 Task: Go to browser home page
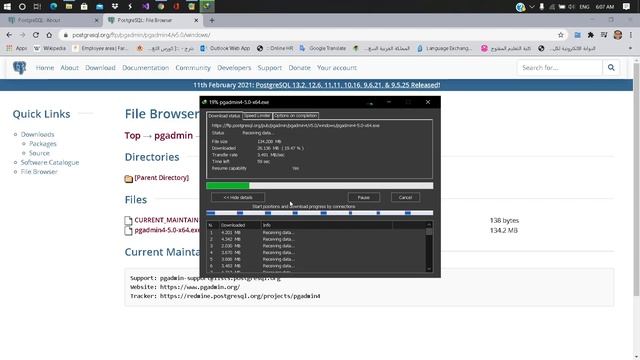point(49,35)
